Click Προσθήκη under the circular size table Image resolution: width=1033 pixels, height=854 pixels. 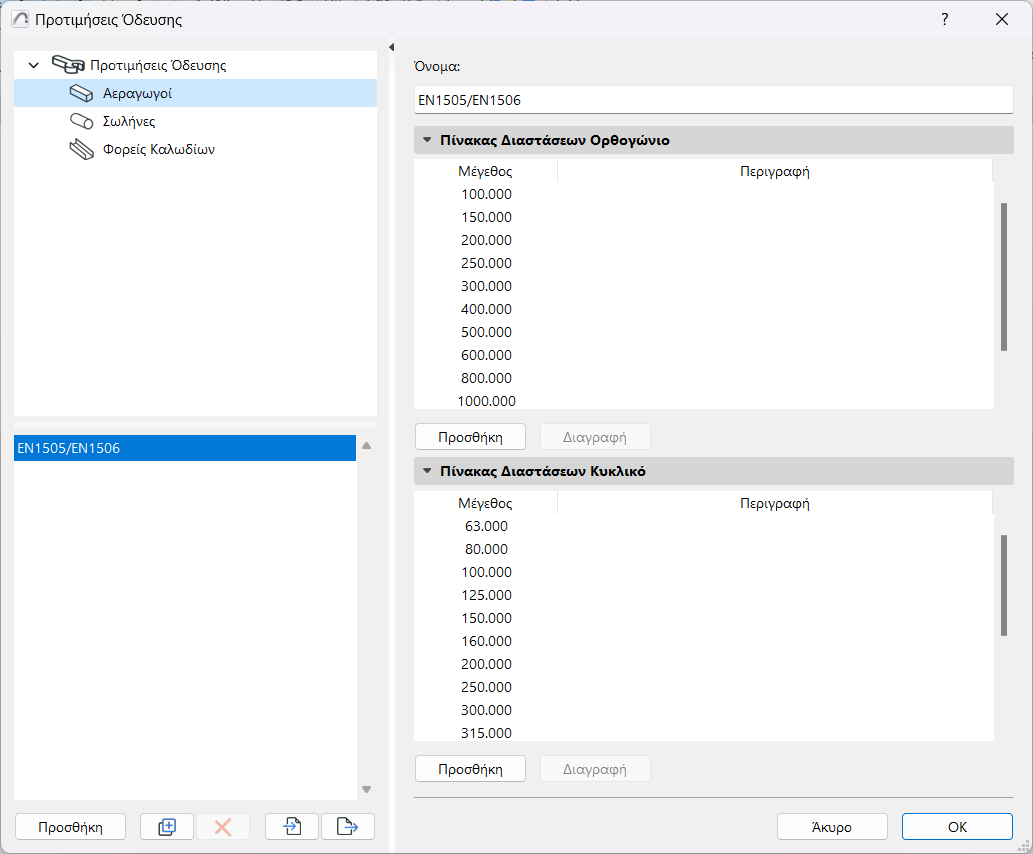(x=470, y=769)
